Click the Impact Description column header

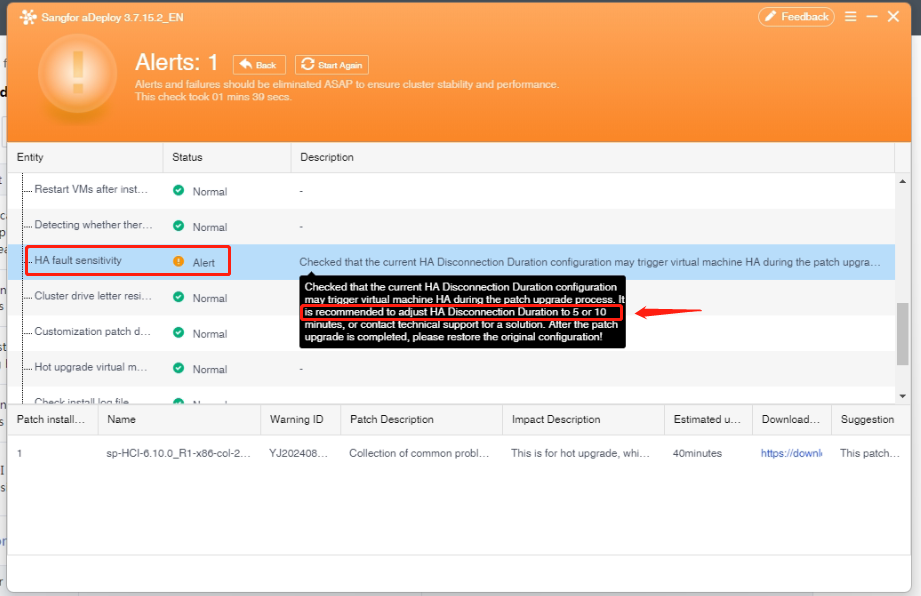(x=583, y=419)
